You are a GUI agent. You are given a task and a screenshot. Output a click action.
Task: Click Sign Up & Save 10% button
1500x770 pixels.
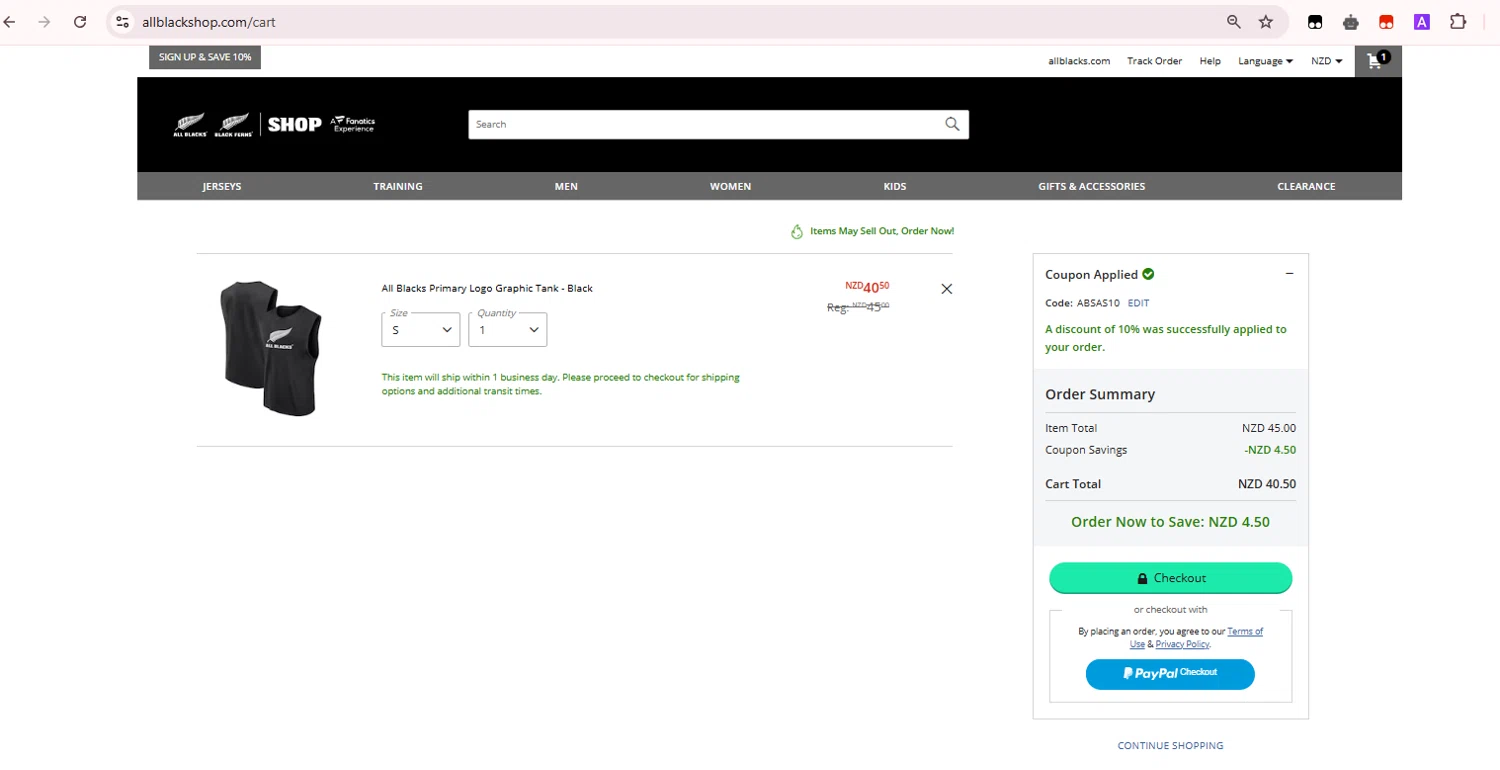(205, 57)
